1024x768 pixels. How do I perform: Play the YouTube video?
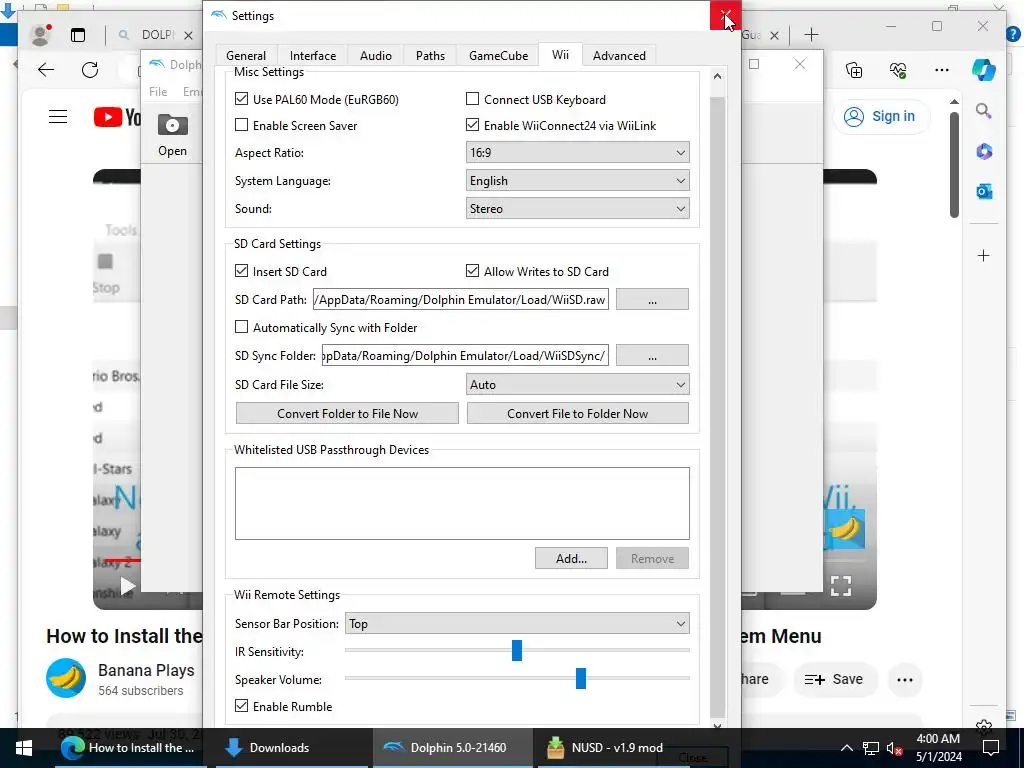[x=128, y=586]
